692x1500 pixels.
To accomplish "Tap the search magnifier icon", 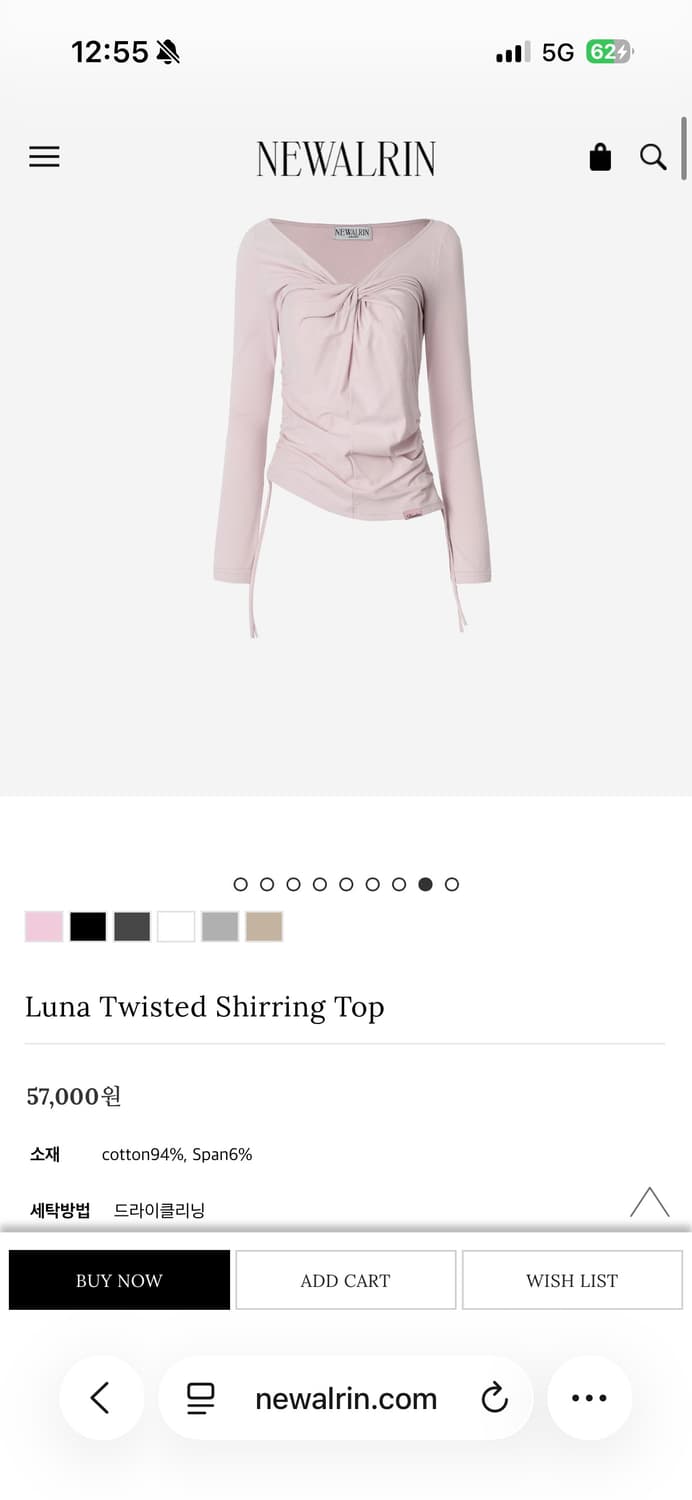I will (x=653, y=157).
